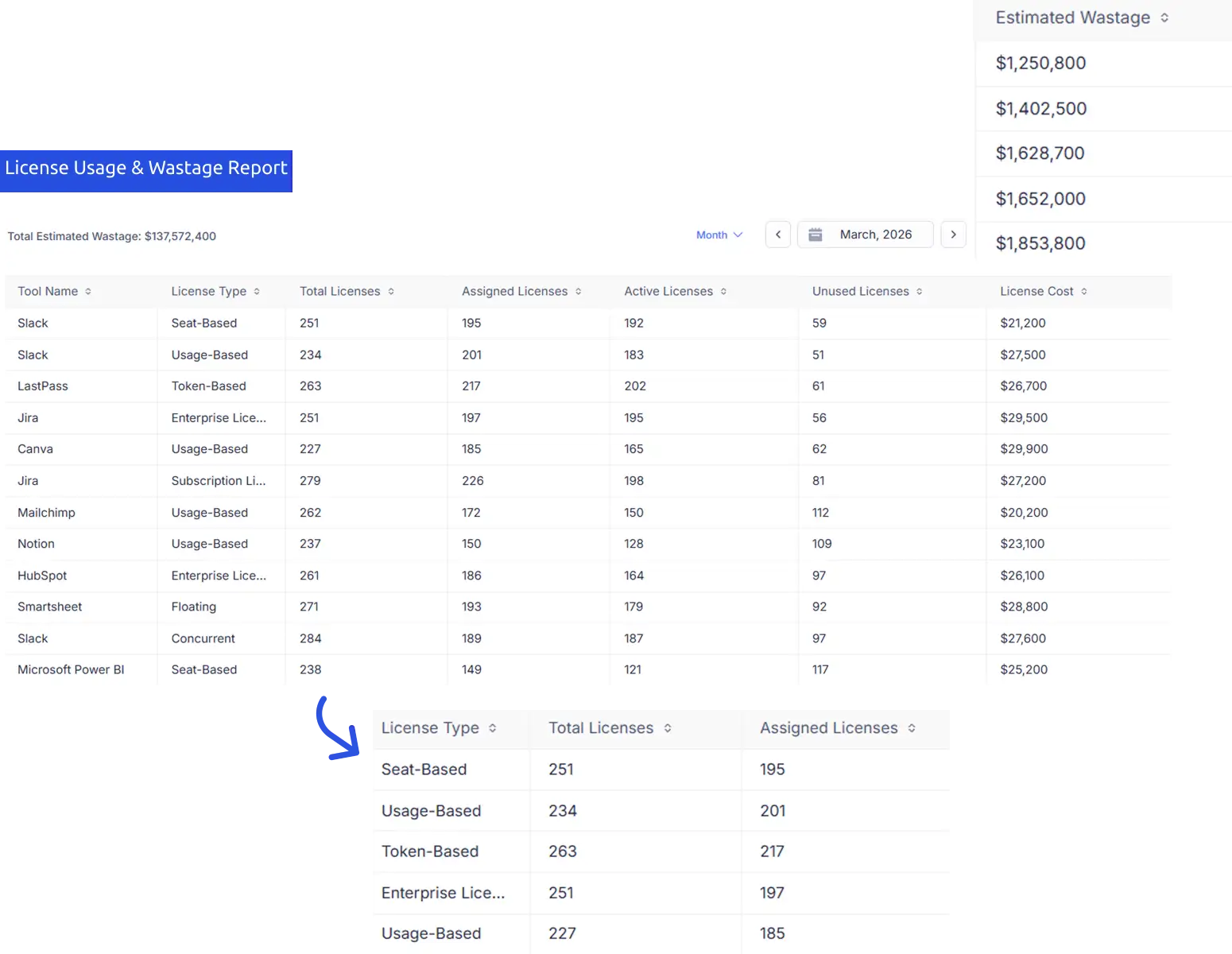
Task: Sort the table by Tool Name
Action: (x=90, y=291)
